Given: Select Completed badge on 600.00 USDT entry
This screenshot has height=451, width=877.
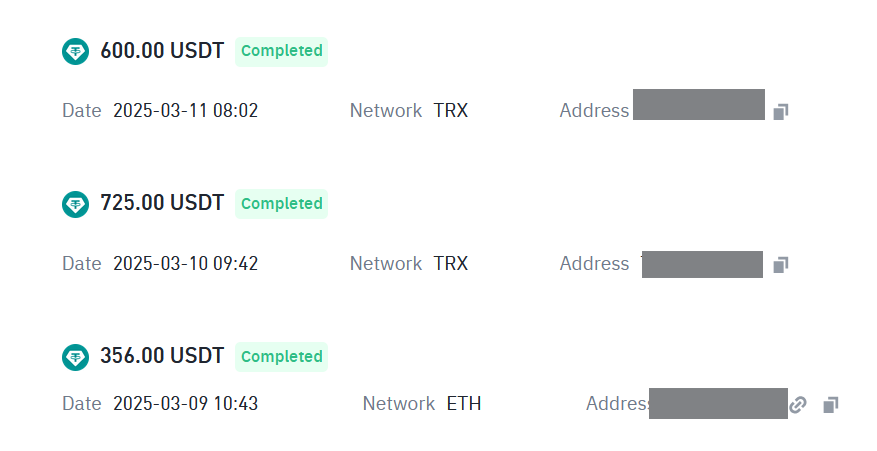Looking at the screenshot, I should 281,51.
